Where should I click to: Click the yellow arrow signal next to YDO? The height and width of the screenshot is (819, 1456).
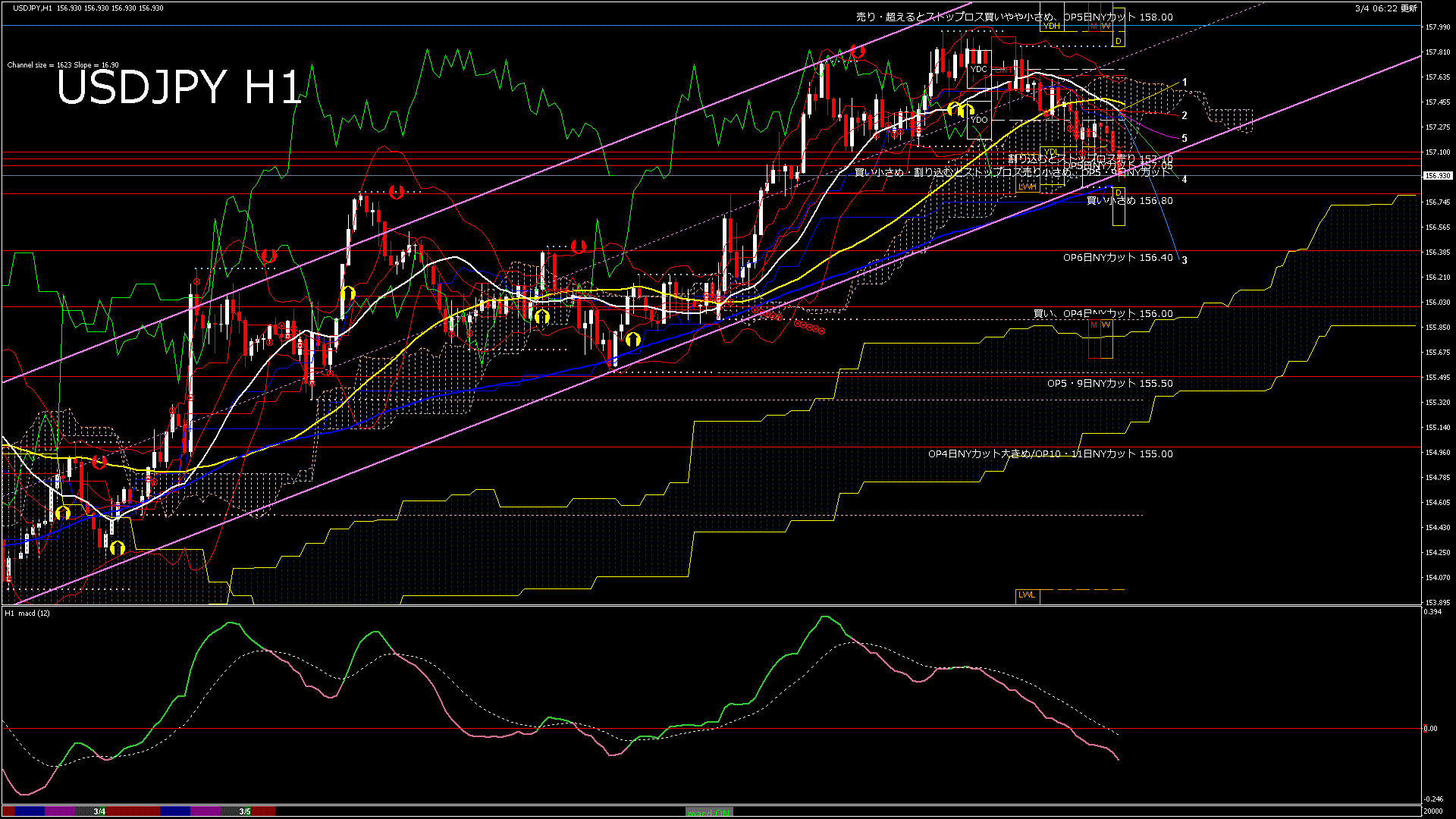(965, 111)
